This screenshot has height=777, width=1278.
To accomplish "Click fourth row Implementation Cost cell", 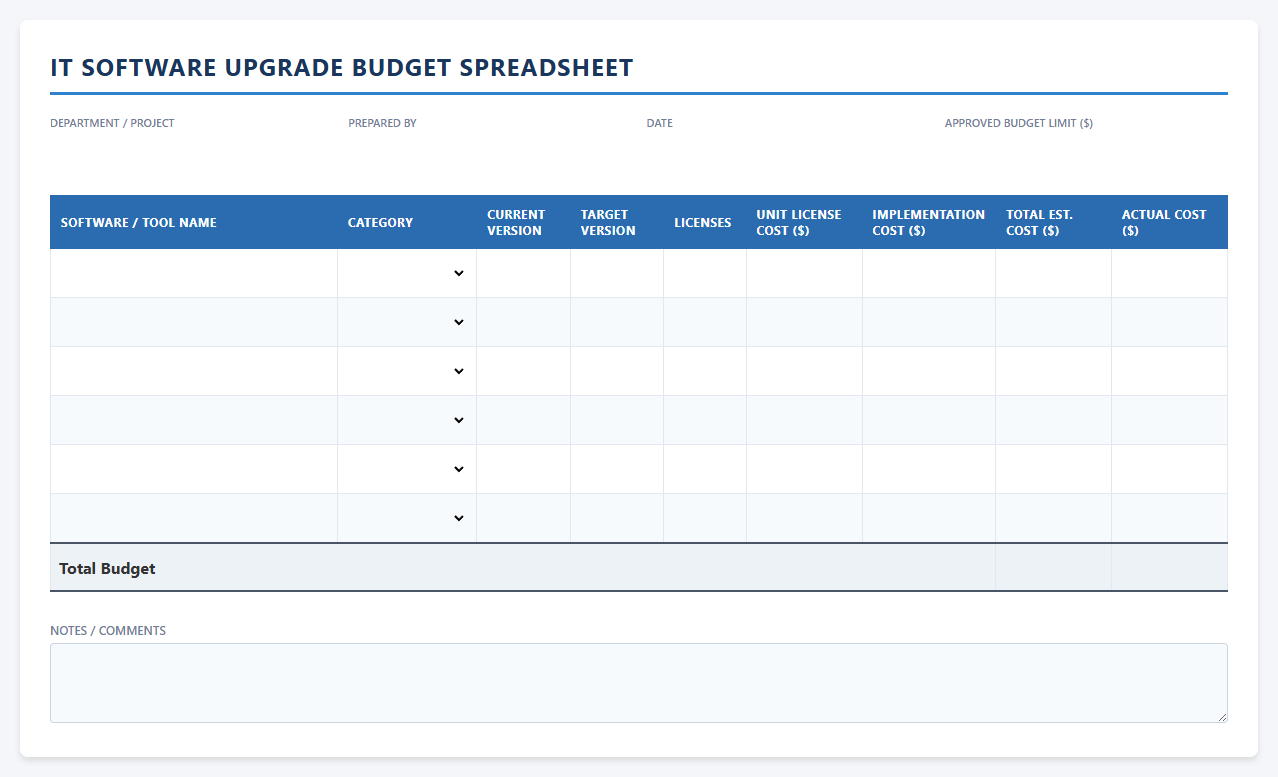I will (x=929, y=420).
